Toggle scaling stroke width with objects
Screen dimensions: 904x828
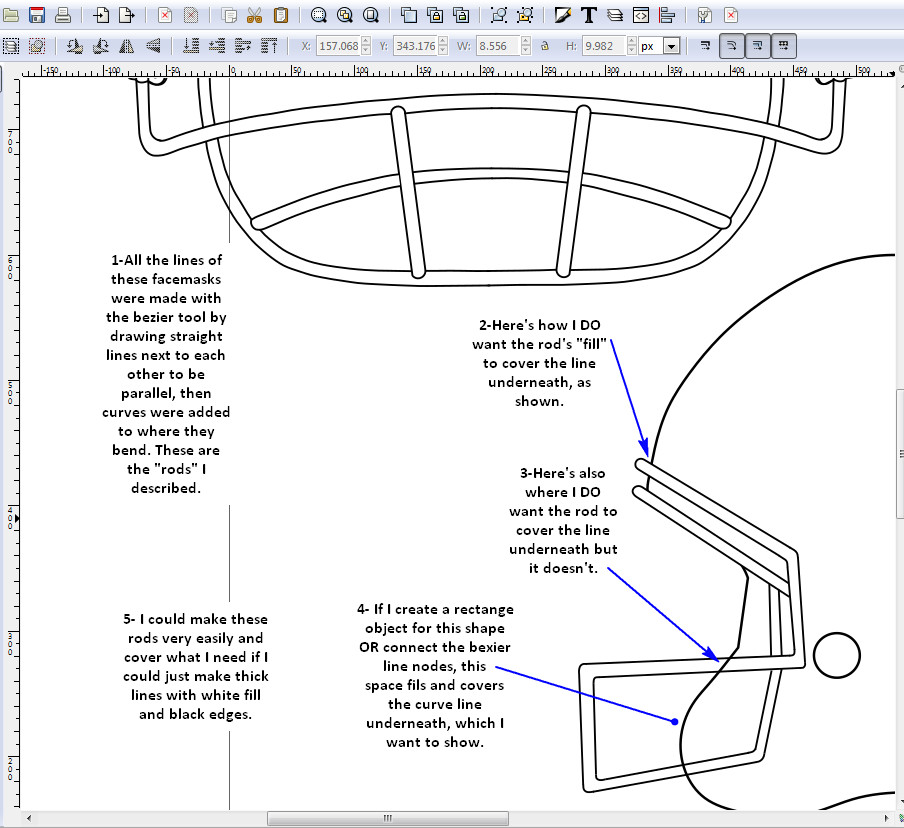pyautogui.click(x=706, y=46)
